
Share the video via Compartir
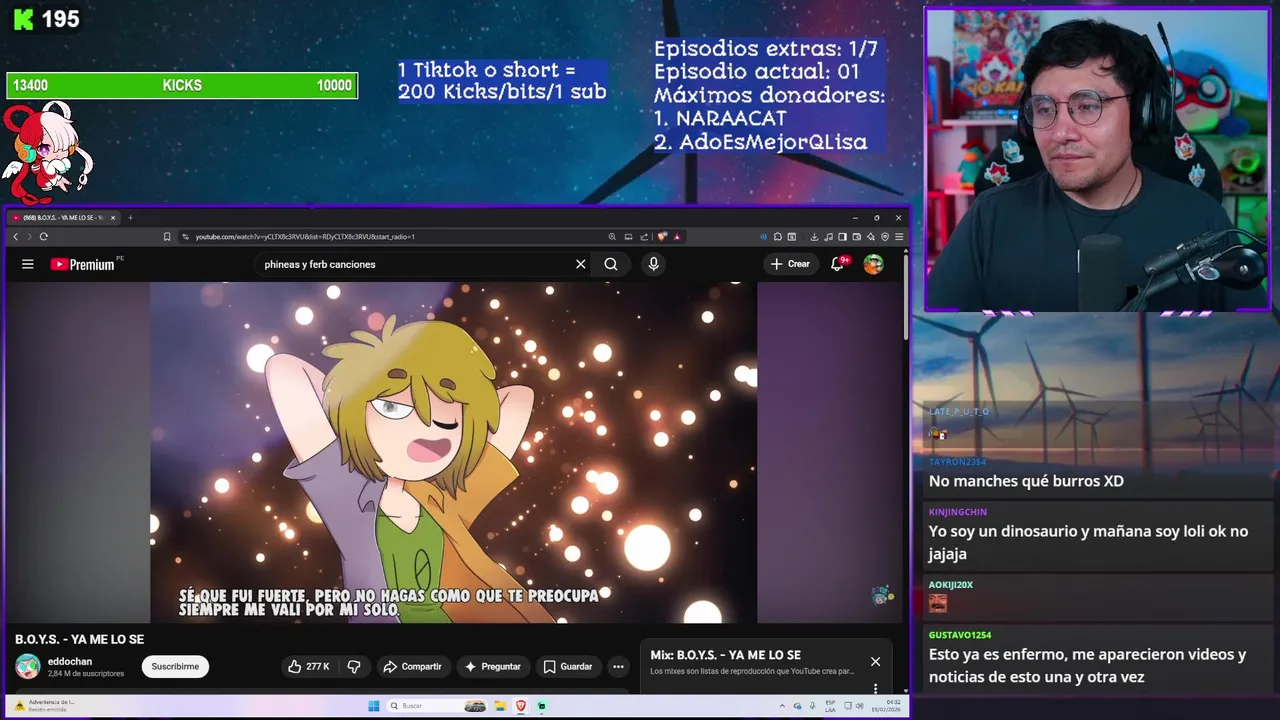click(x=413, y=666)
